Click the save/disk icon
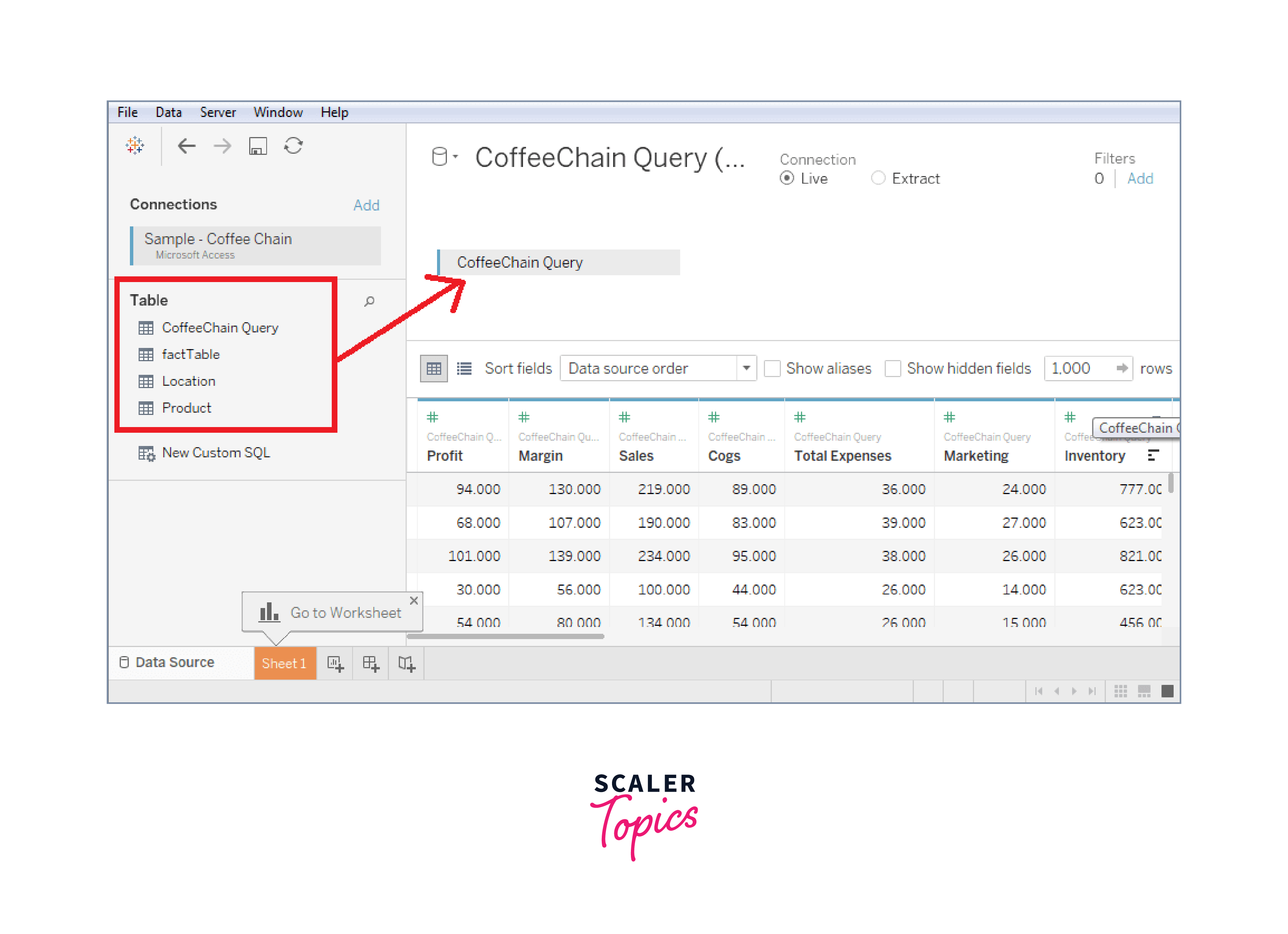This screenshot has height=934, width=1288. [253, 150]
